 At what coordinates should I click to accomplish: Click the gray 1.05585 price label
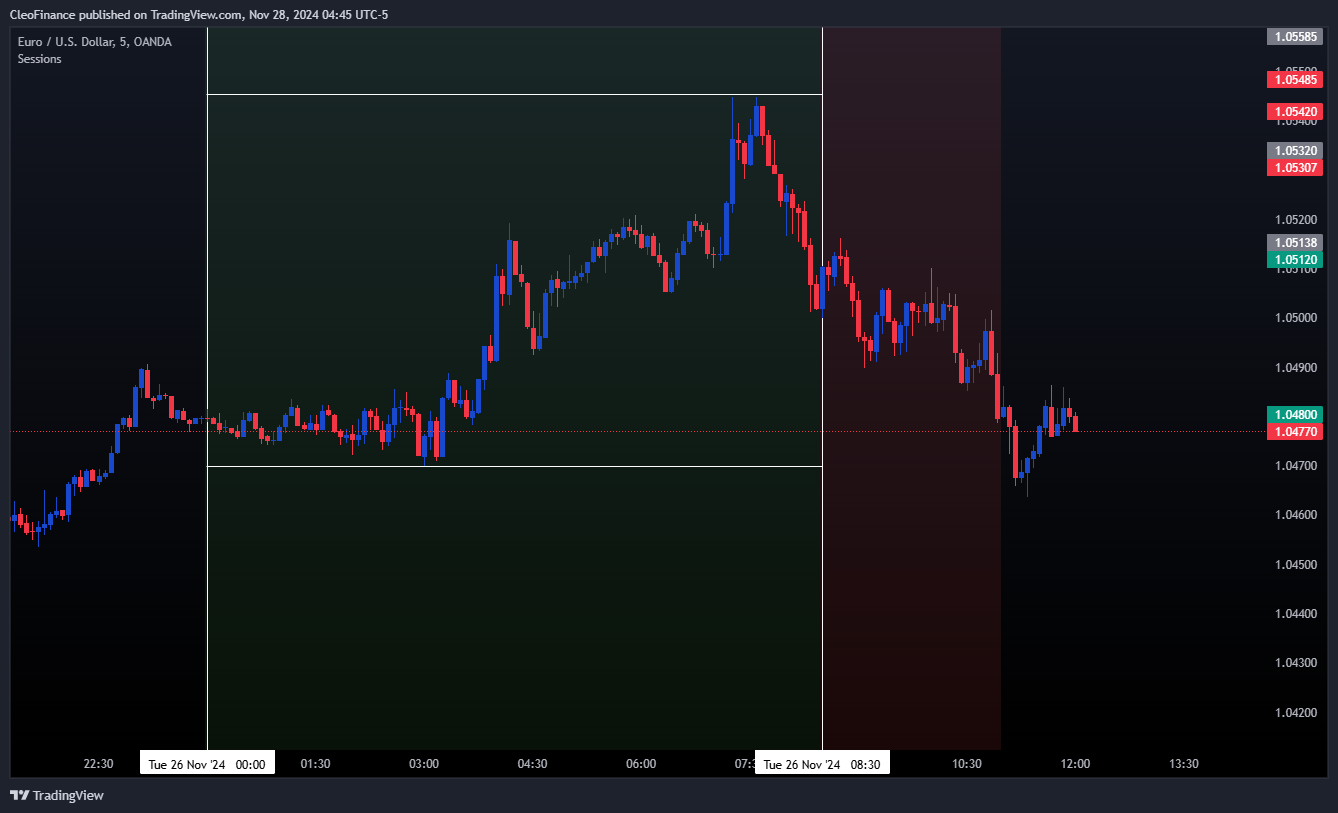1295,37
